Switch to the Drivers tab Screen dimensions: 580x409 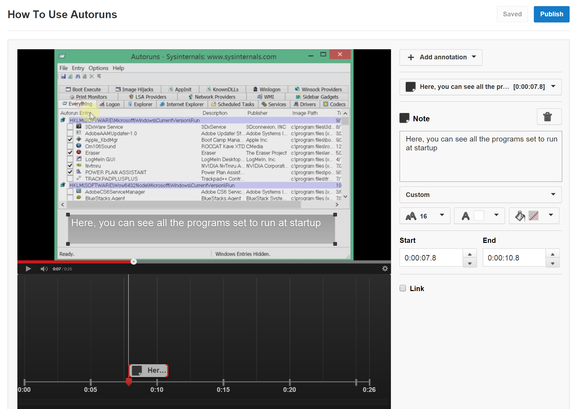(x=304, y=104)
